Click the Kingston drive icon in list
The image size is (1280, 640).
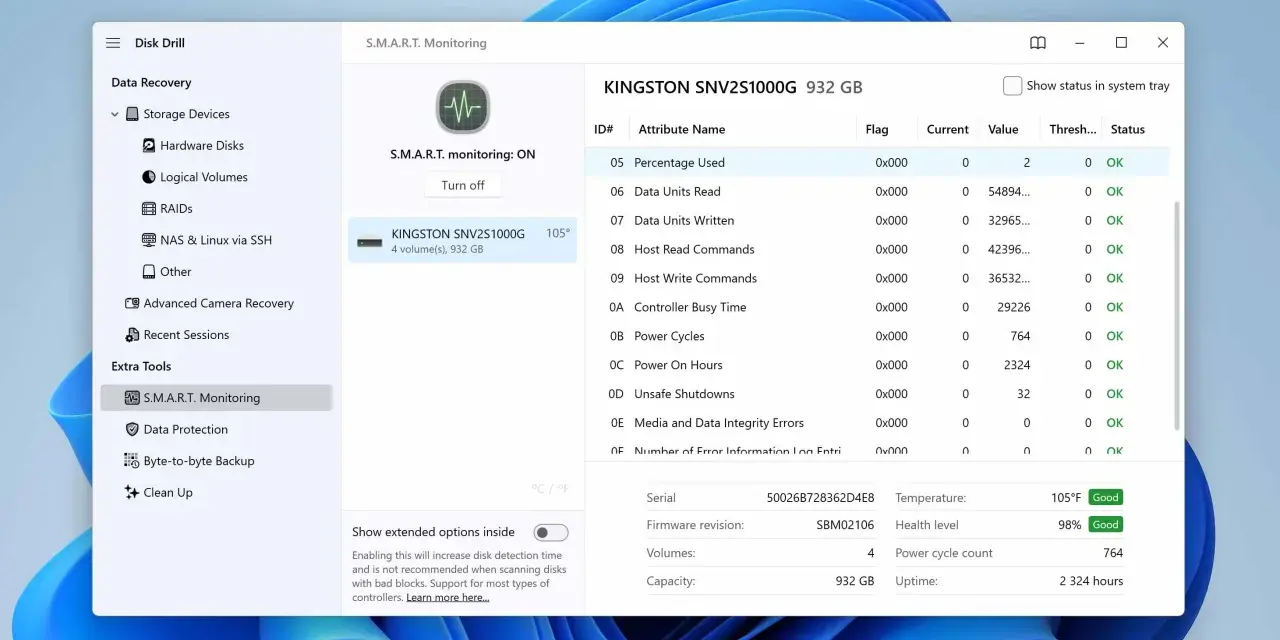tap(370, 241)
